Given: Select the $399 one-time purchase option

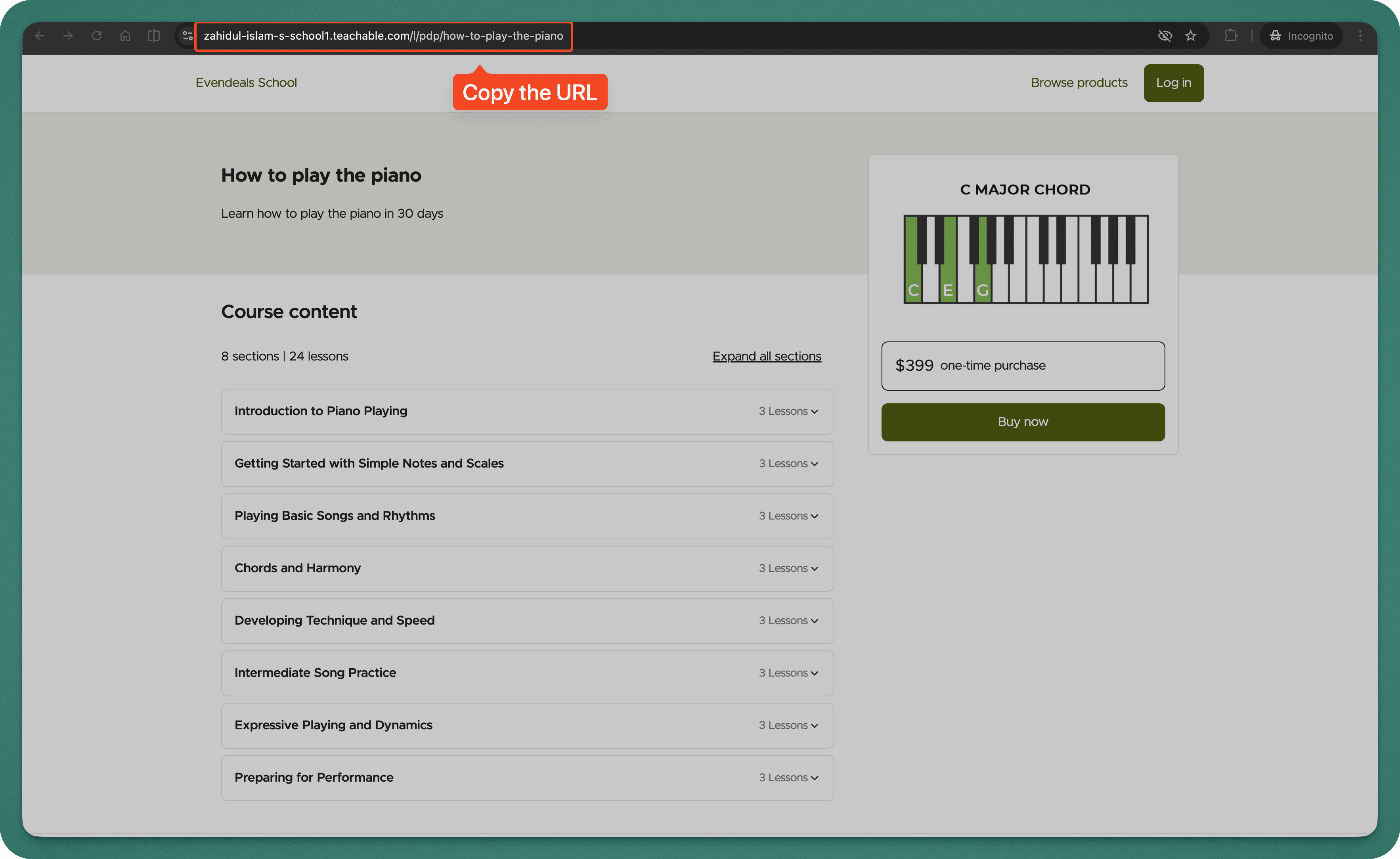Looking at the screenshot, I should coord(1022,366).
